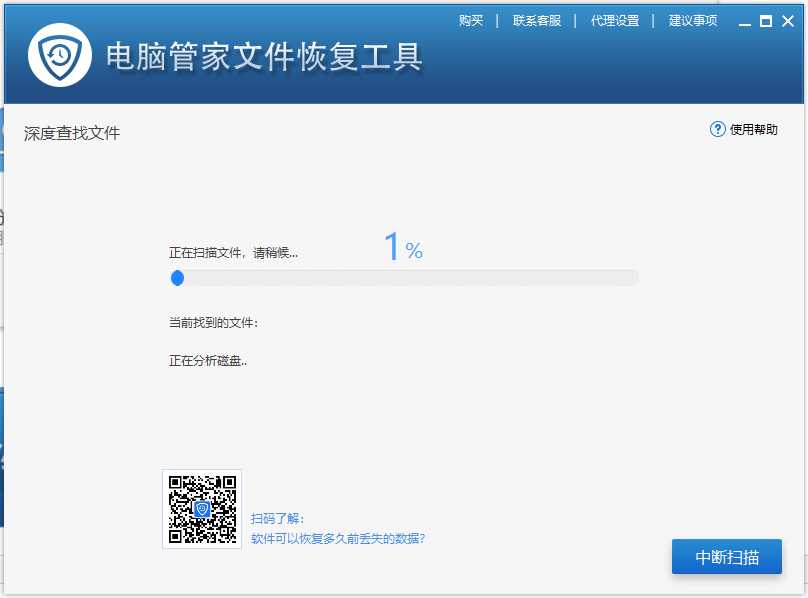This screenshot has width=808, height=598.
Task: Click the 扫码了解: link text
Action: pos(277,519)
